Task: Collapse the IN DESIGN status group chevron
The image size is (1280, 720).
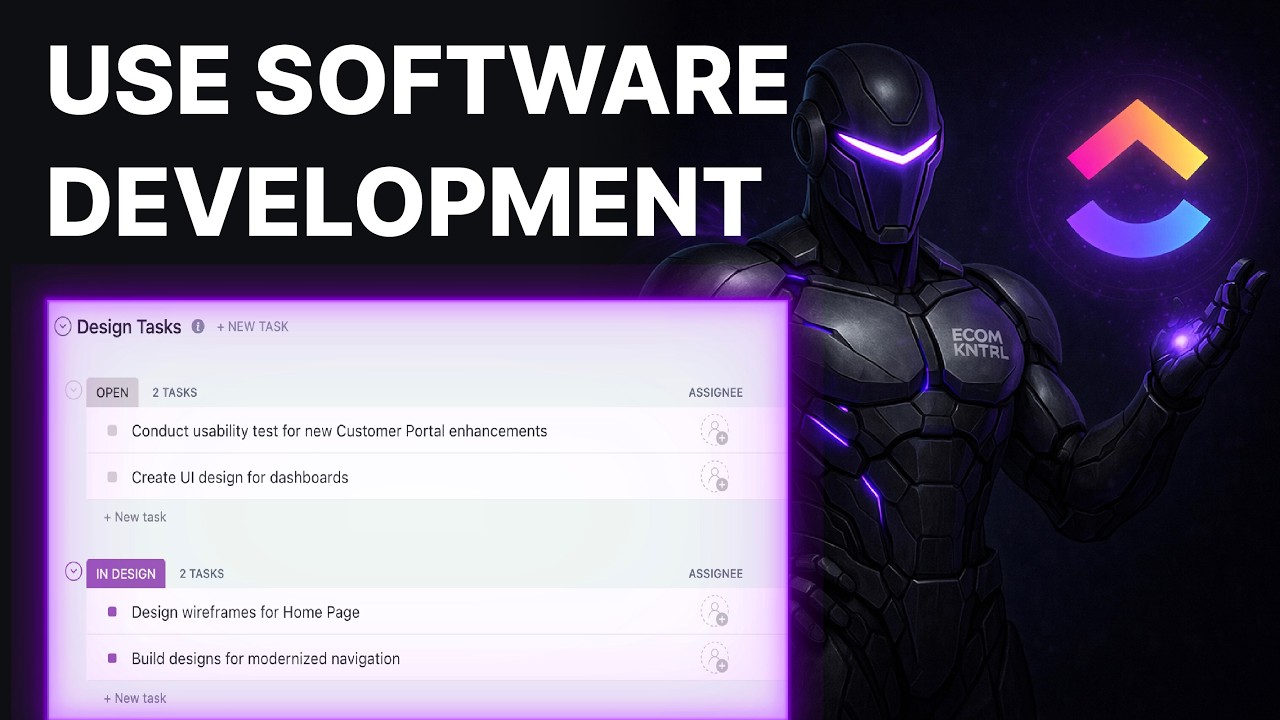Action: pyautogui.click(x=73, y=571)
